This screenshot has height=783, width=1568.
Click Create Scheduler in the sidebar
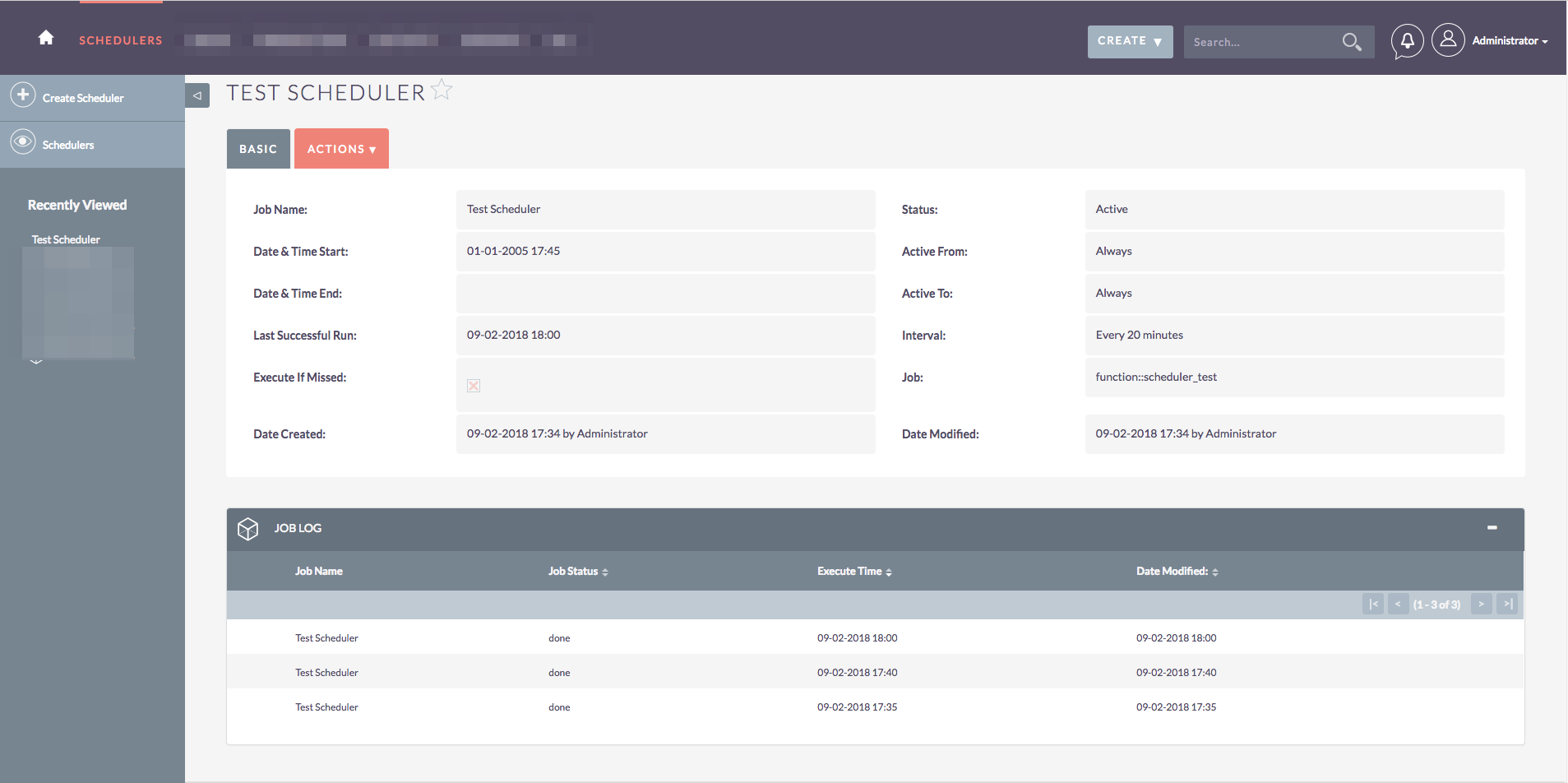click(x=83, y=98)
